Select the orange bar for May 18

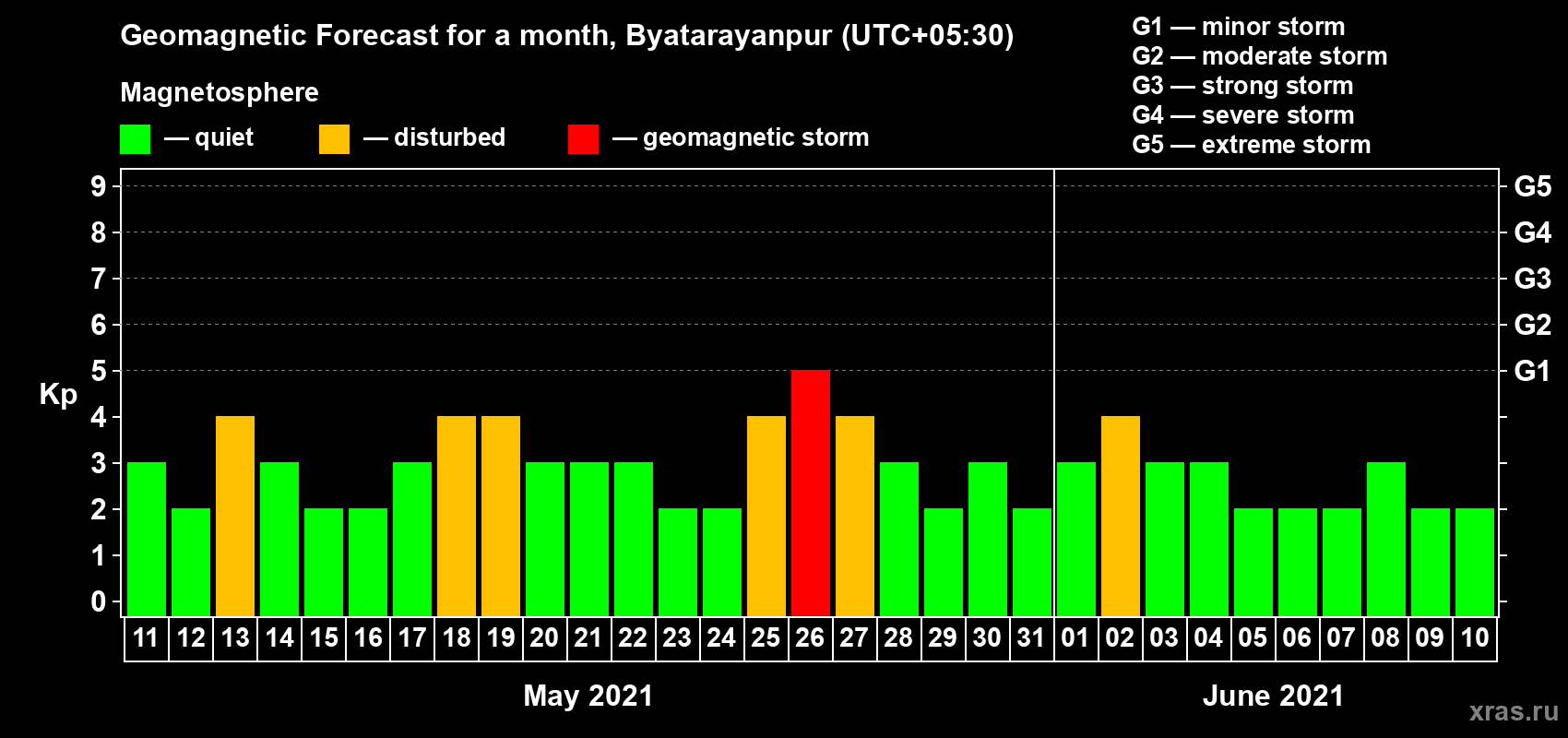pyautogui.click(x=457, y=517)
